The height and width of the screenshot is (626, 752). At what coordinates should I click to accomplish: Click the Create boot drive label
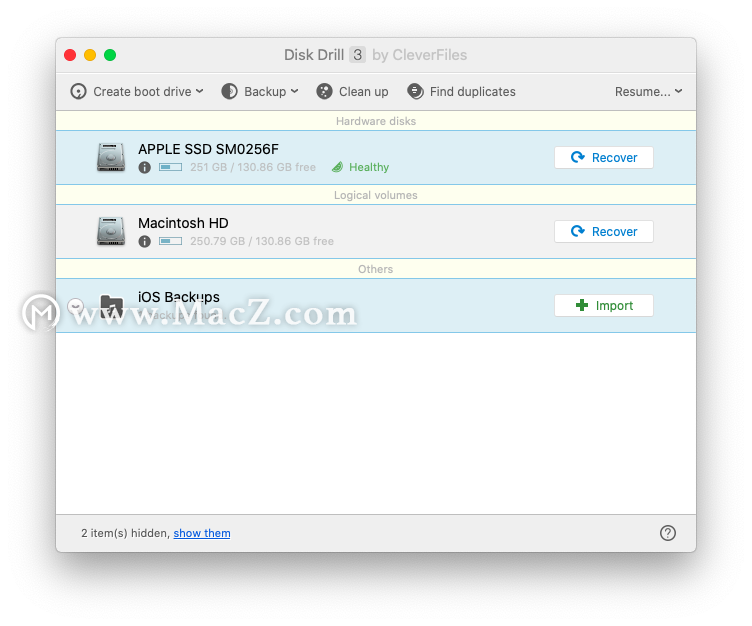[142, 92]
